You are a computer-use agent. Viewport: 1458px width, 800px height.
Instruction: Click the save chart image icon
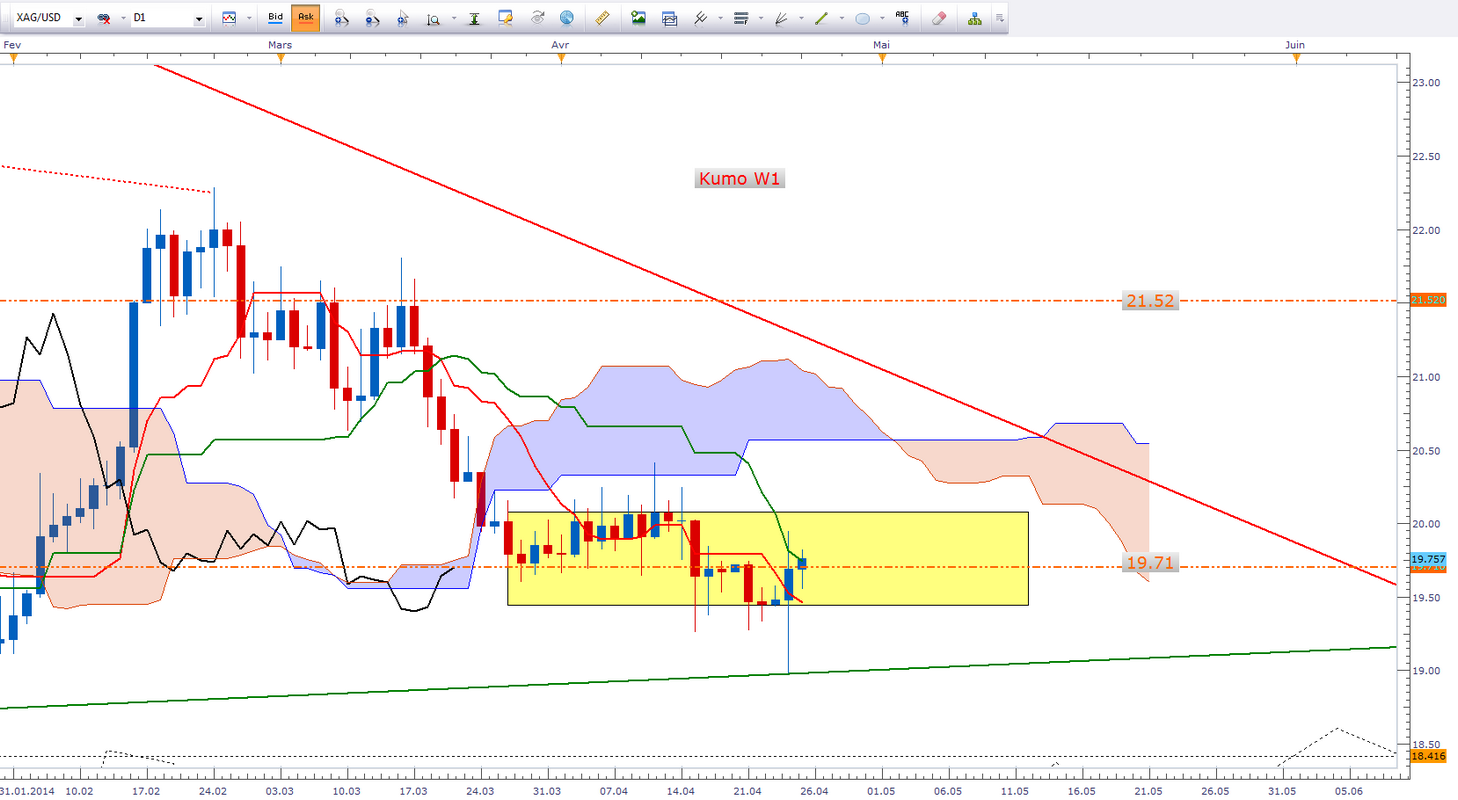click(638, 18)
